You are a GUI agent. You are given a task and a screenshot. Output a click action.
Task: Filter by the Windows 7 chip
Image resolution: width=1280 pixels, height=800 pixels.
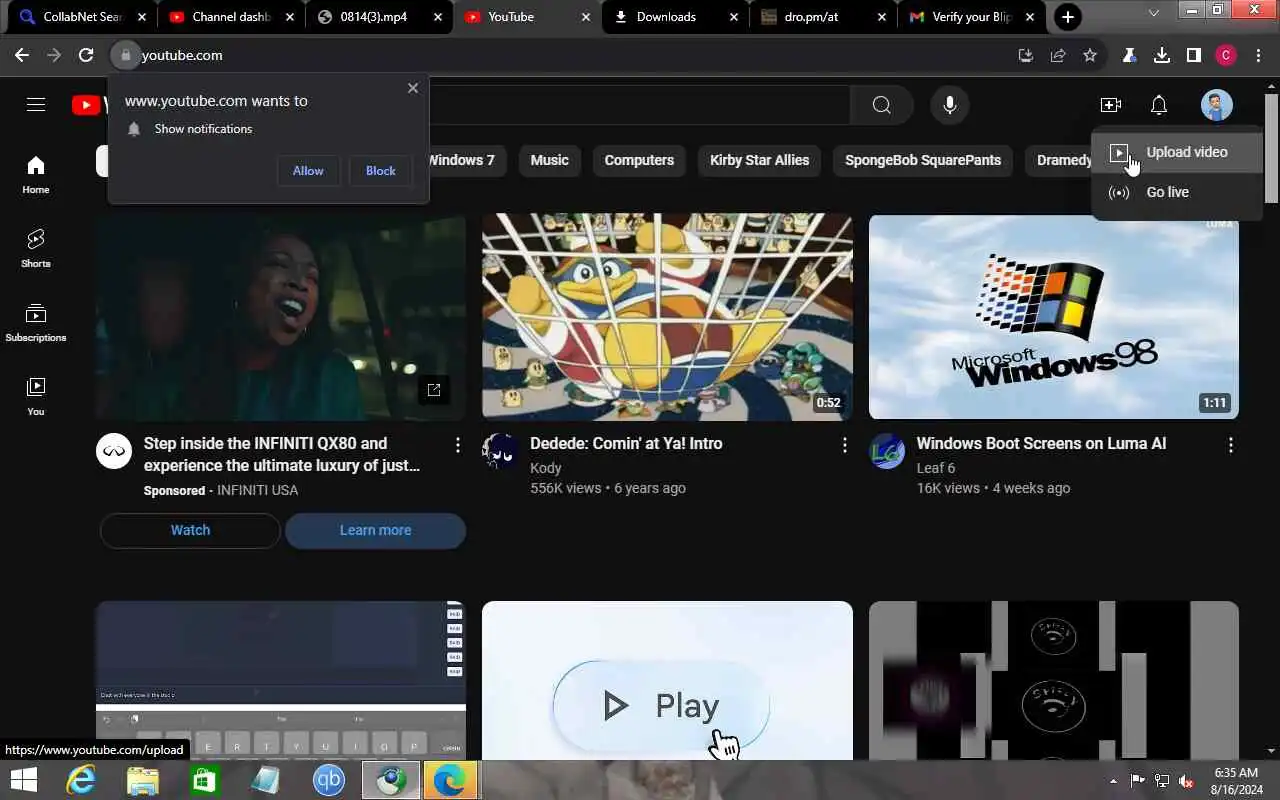click(460, 160)
